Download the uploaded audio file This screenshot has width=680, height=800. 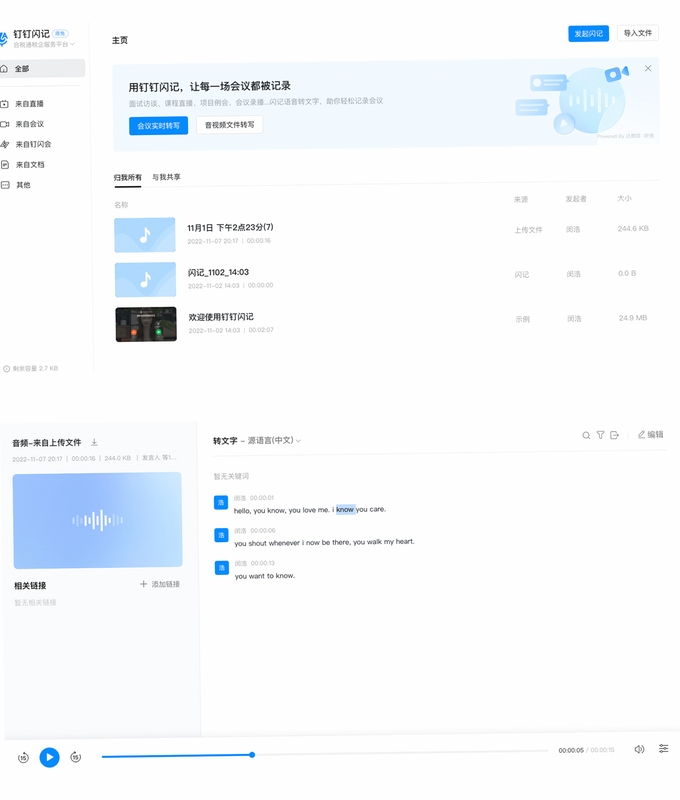(x=94, y=442)
